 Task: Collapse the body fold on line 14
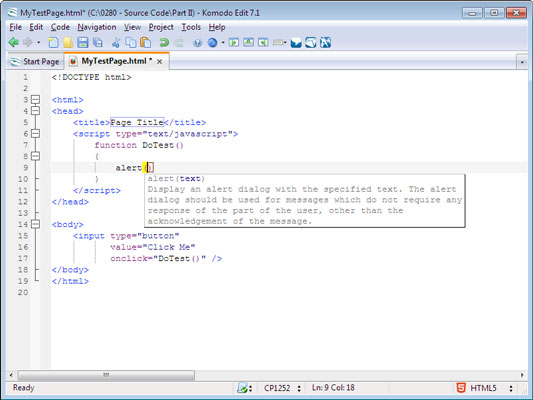(x=35, y=224)
